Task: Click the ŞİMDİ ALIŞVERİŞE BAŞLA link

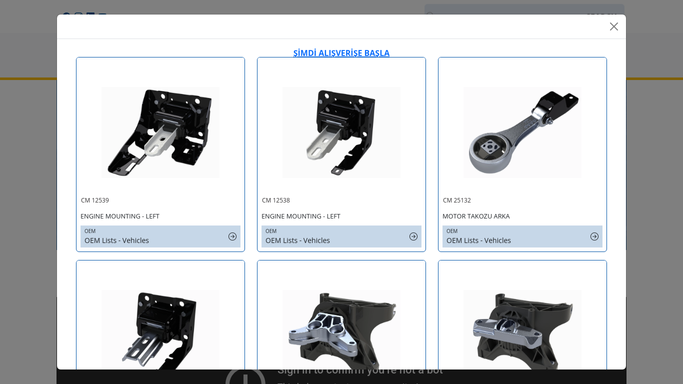Action: point(341,53)
